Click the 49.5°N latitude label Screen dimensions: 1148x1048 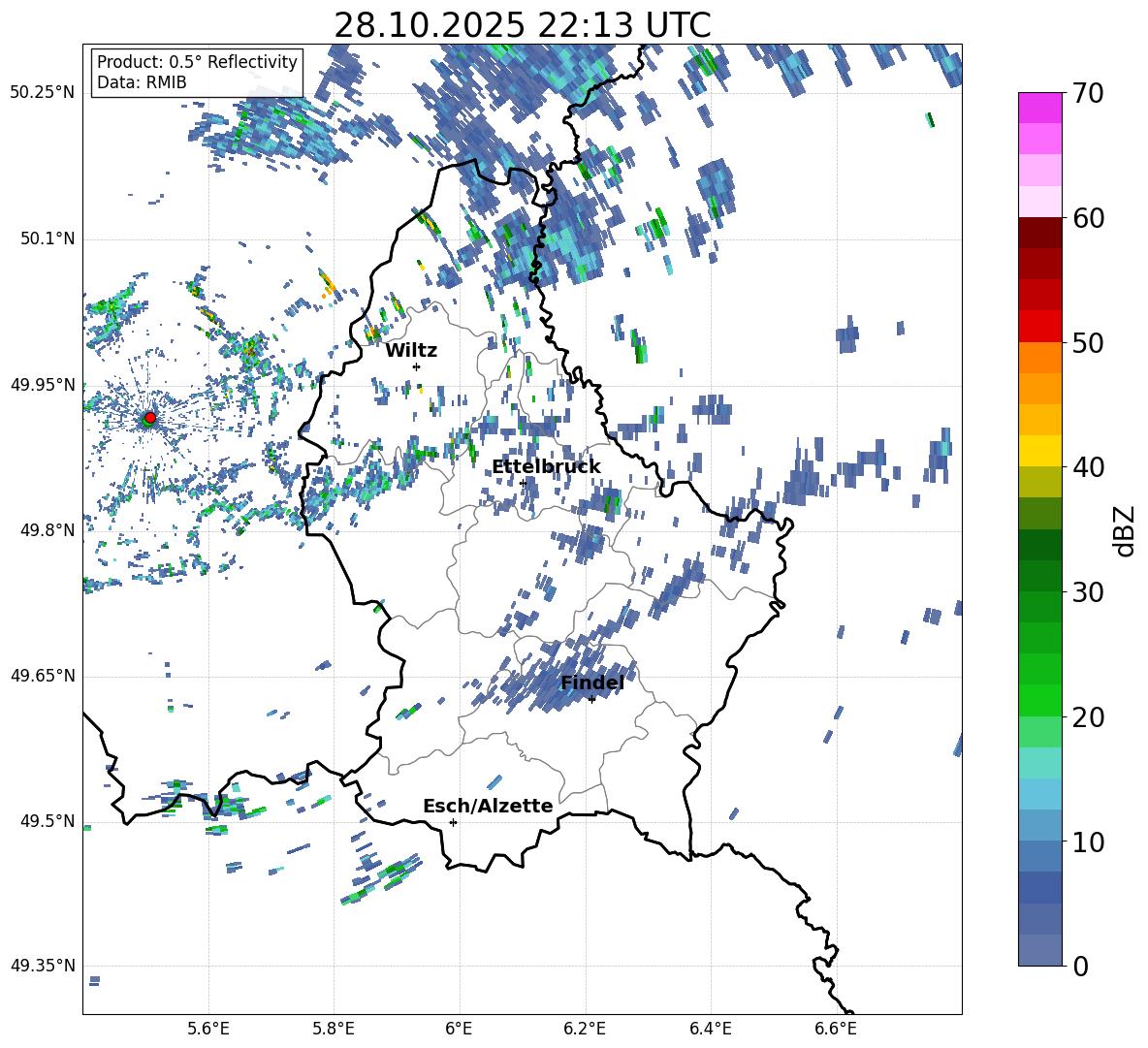(x=48, y=820)
